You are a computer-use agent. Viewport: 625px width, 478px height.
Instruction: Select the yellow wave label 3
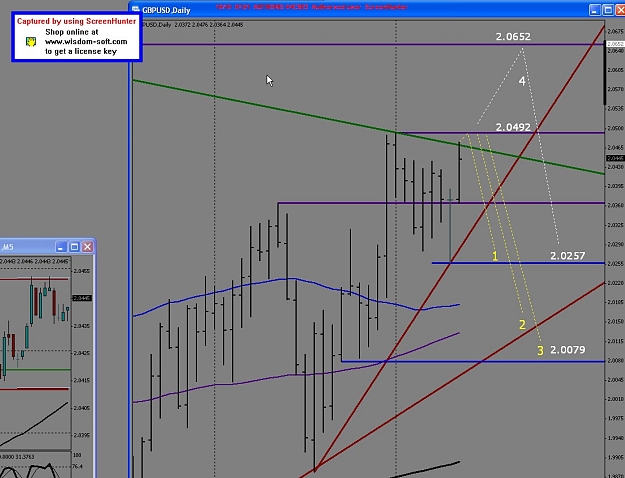[540, 350]
